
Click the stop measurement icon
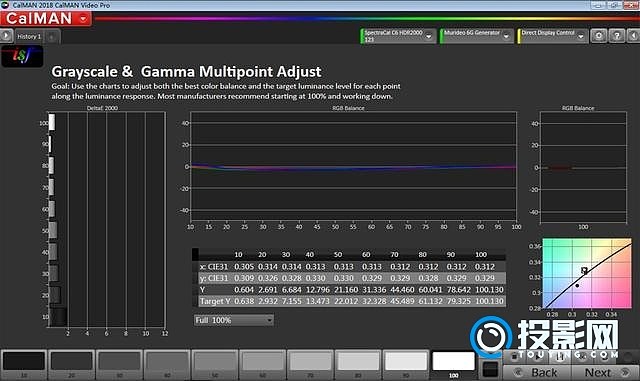click(x=515, y=356)
